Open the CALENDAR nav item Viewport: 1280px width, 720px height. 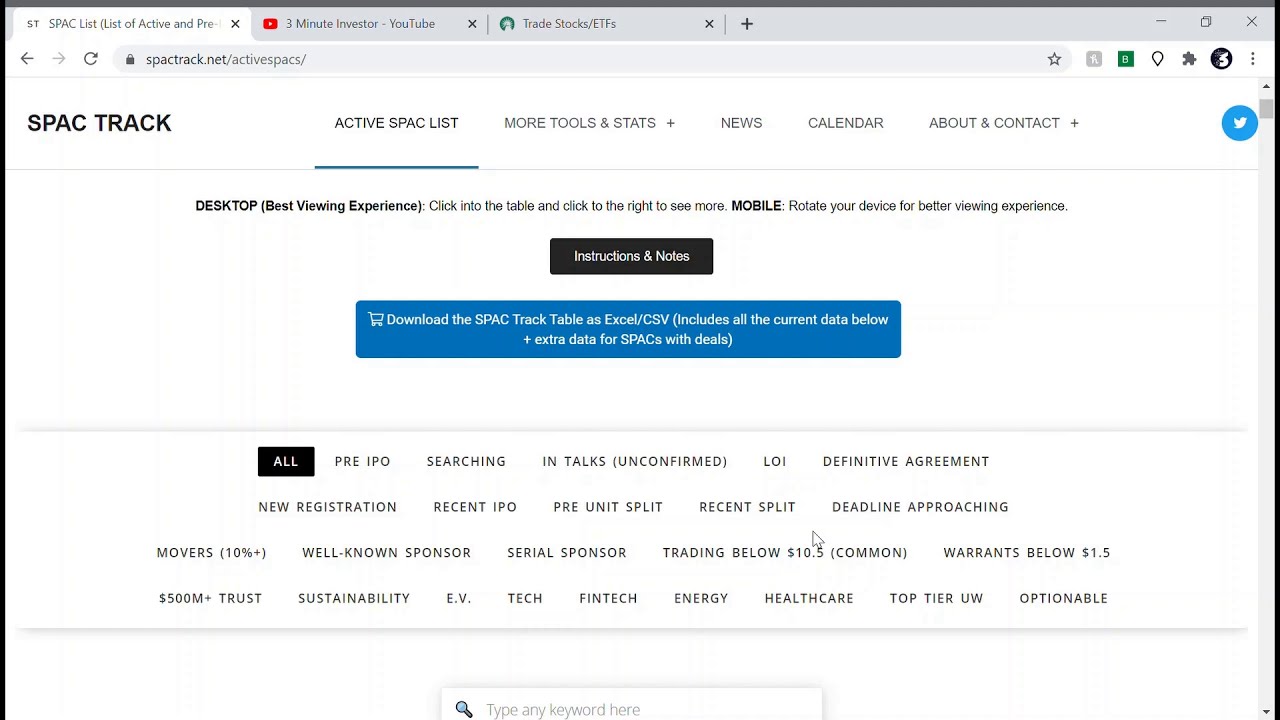[845, 123]
